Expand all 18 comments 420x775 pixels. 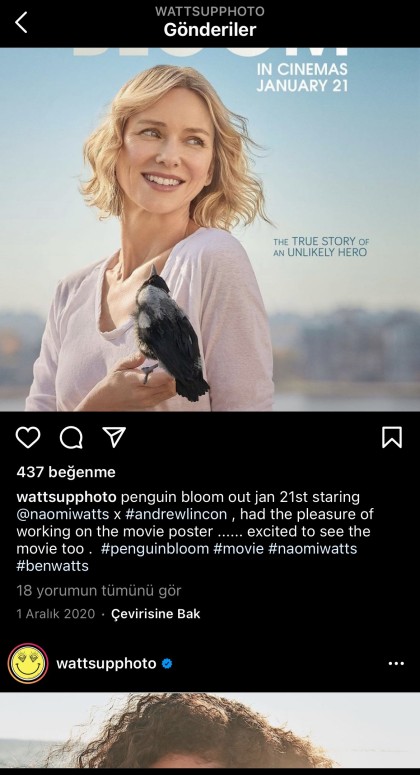tap(99, 591)
